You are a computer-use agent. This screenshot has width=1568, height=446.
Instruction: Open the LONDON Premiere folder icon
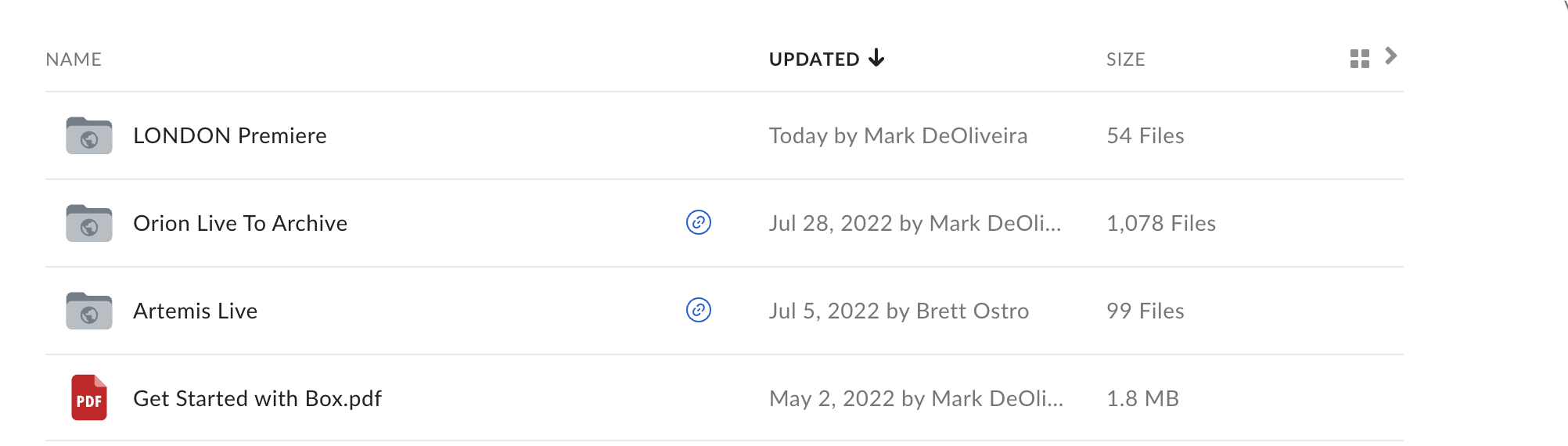click(x=89, y=135)
